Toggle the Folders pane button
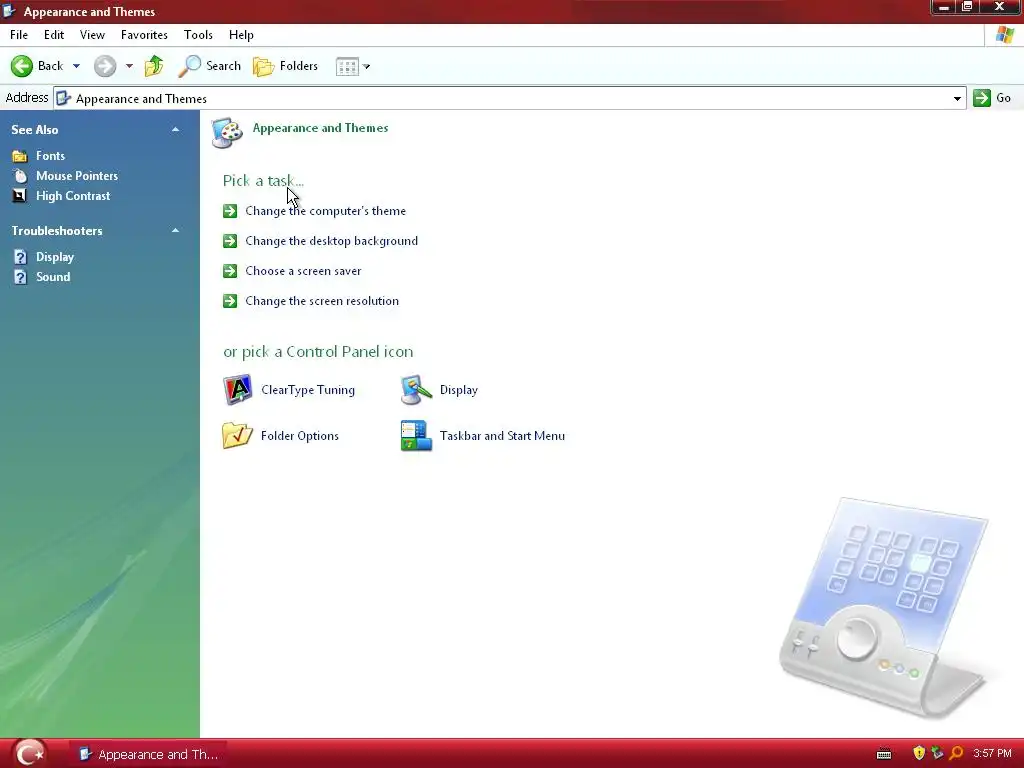 pyautogui.click(x=285, y=66)
